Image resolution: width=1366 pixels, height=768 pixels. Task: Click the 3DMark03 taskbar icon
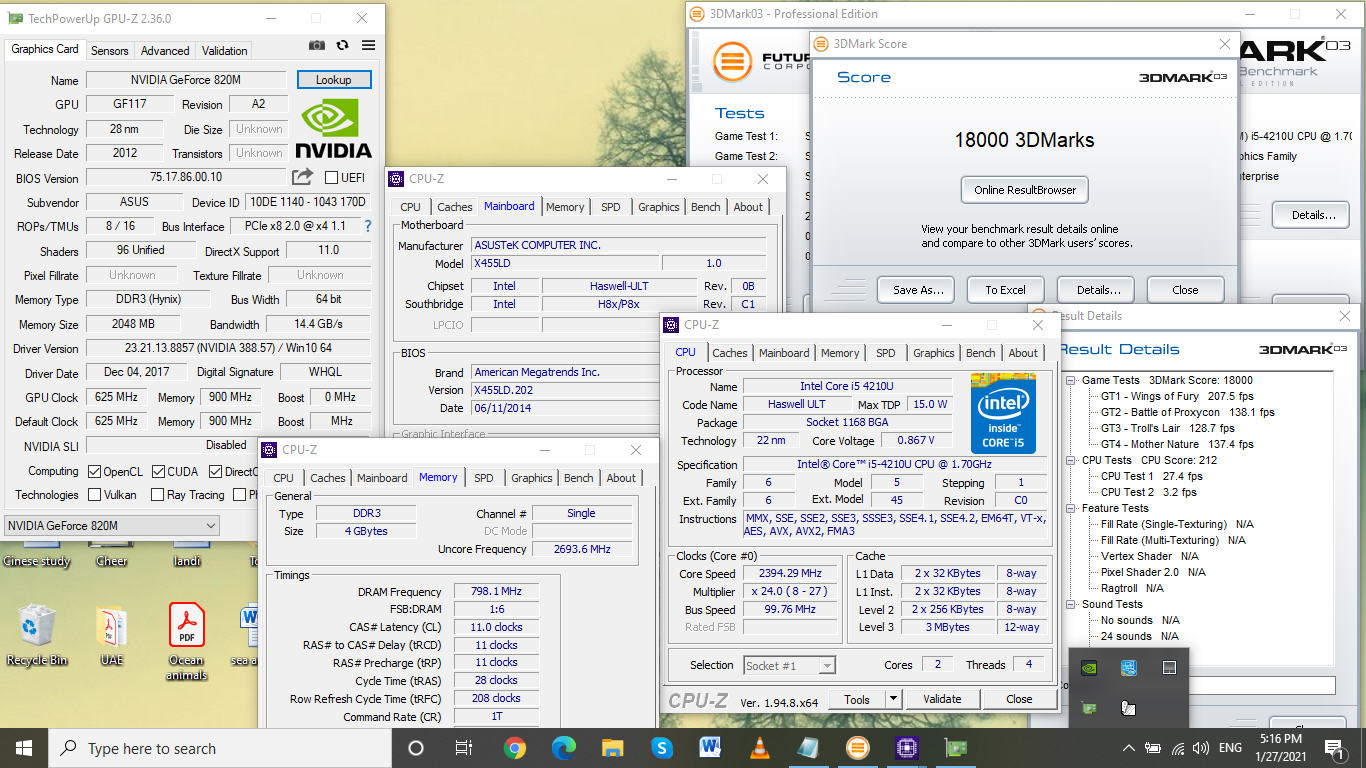pos(857,748)
